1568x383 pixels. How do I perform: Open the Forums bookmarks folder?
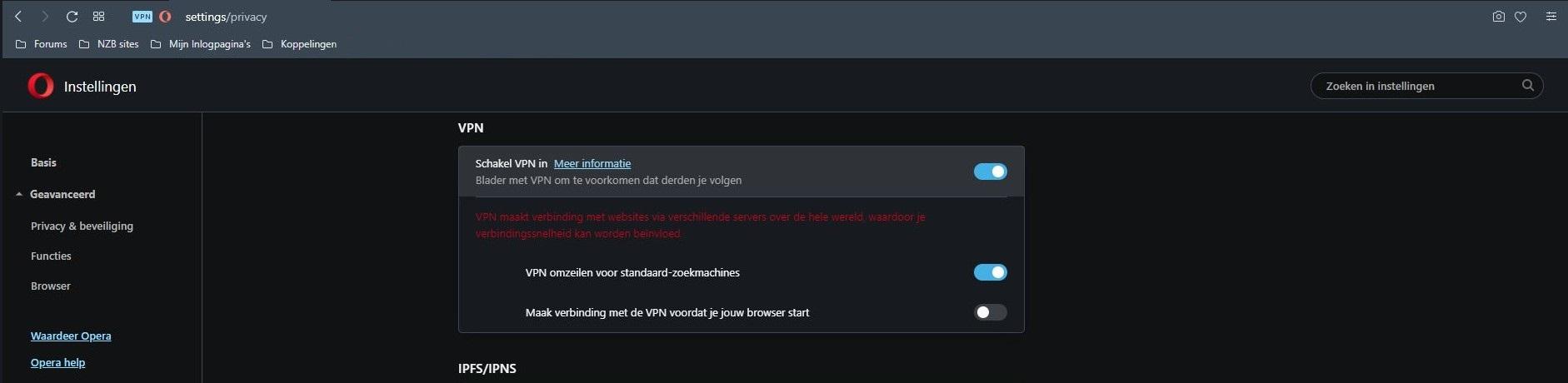(x=42, y=44)
